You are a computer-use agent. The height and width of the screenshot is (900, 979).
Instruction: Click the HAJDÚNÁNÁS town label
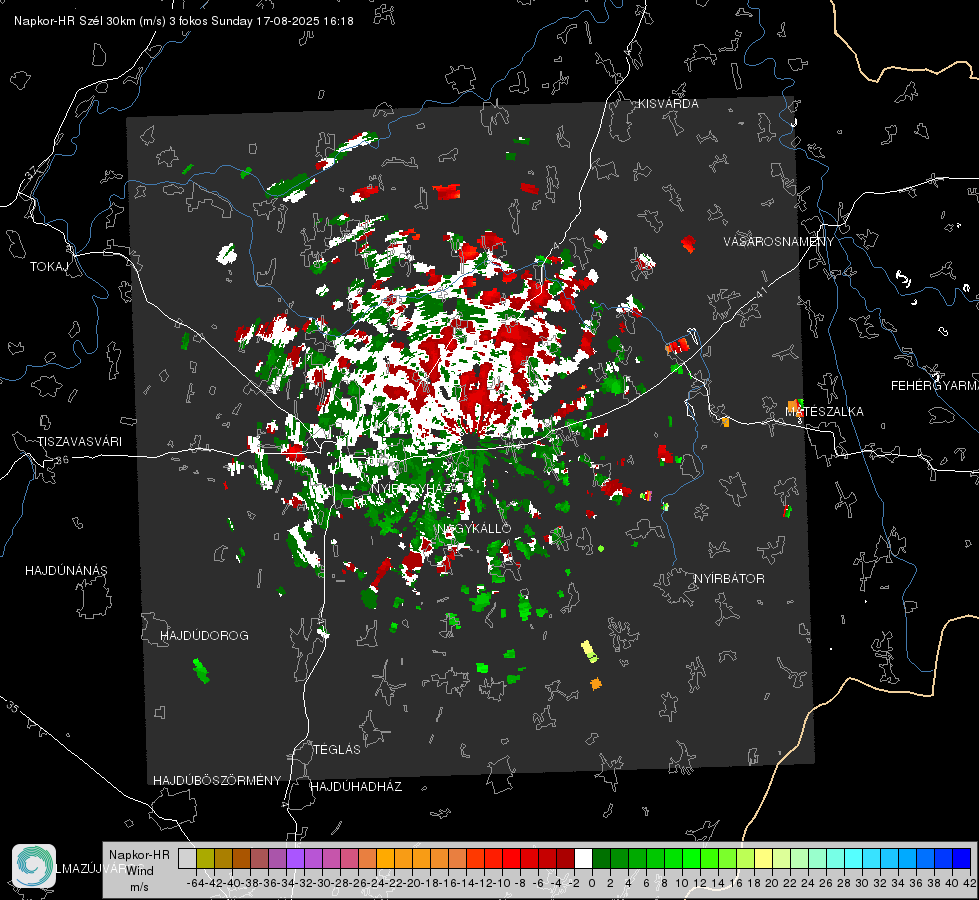pyautogui.click(x=66, y=571)
